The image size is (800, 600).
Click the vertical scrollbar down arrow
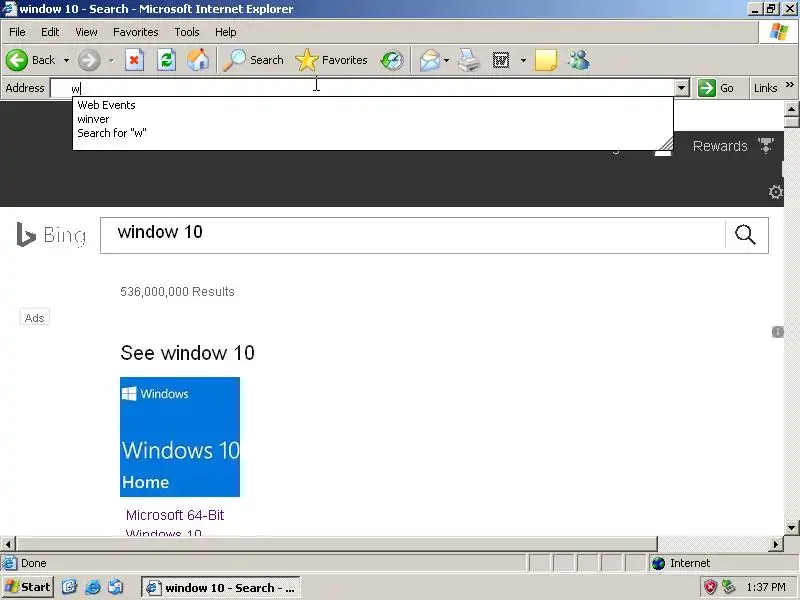click(x=791, y=527)
